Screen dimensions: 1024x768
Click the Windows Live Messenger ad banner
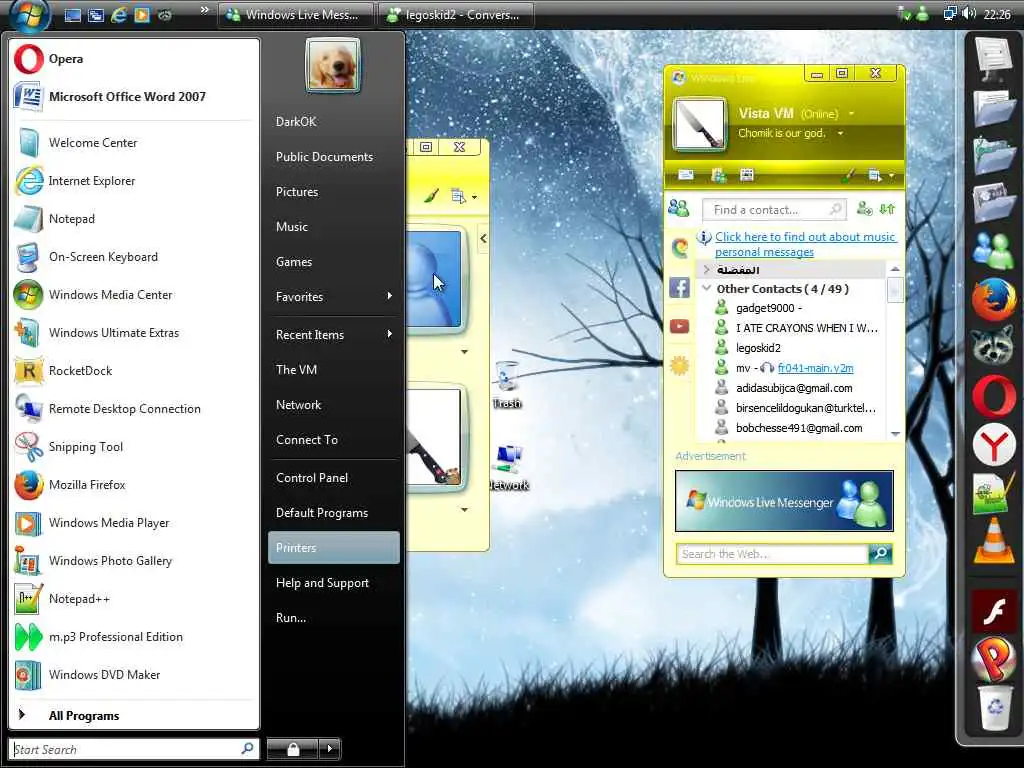784,501
